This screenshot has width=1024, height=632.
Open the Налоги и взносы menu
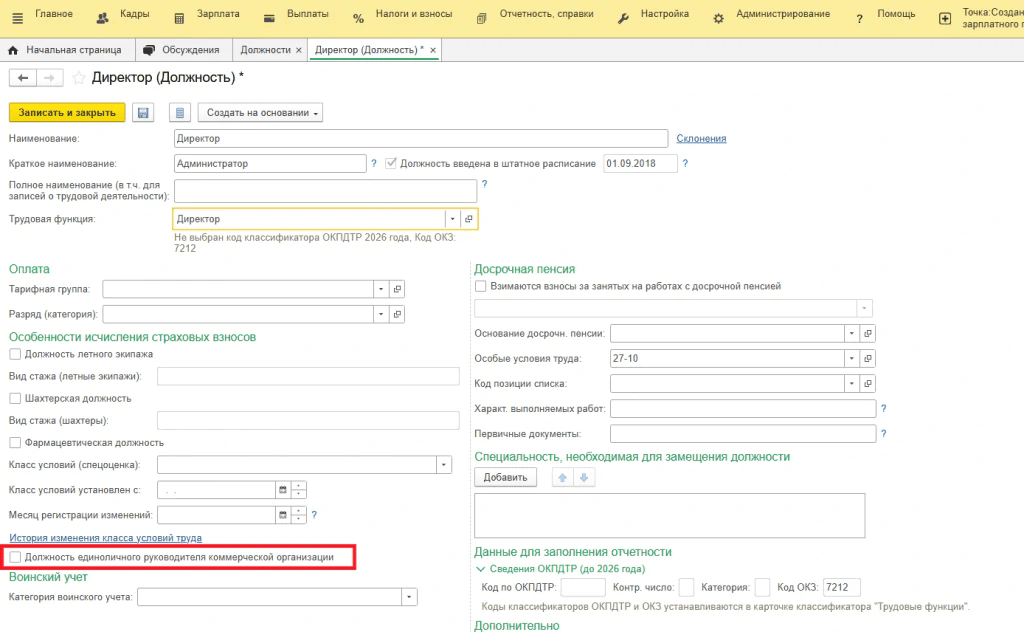[x=402, y=16]
